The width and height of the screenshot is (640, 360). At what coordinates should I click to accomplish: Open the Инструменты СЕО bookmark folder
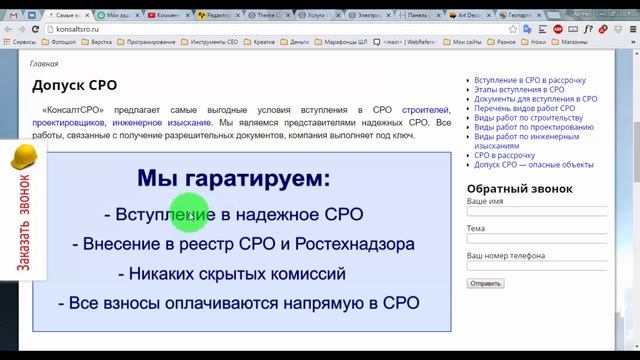pyautogui.click(x=210, y=42)
